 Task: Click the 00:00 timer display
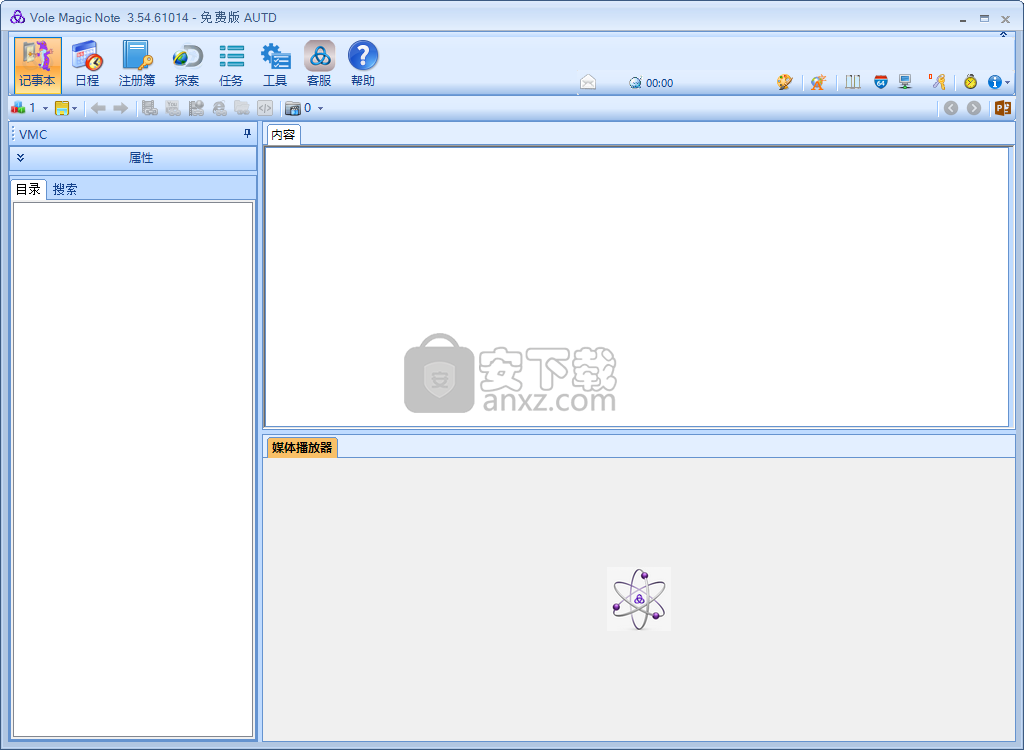point(651,83)
